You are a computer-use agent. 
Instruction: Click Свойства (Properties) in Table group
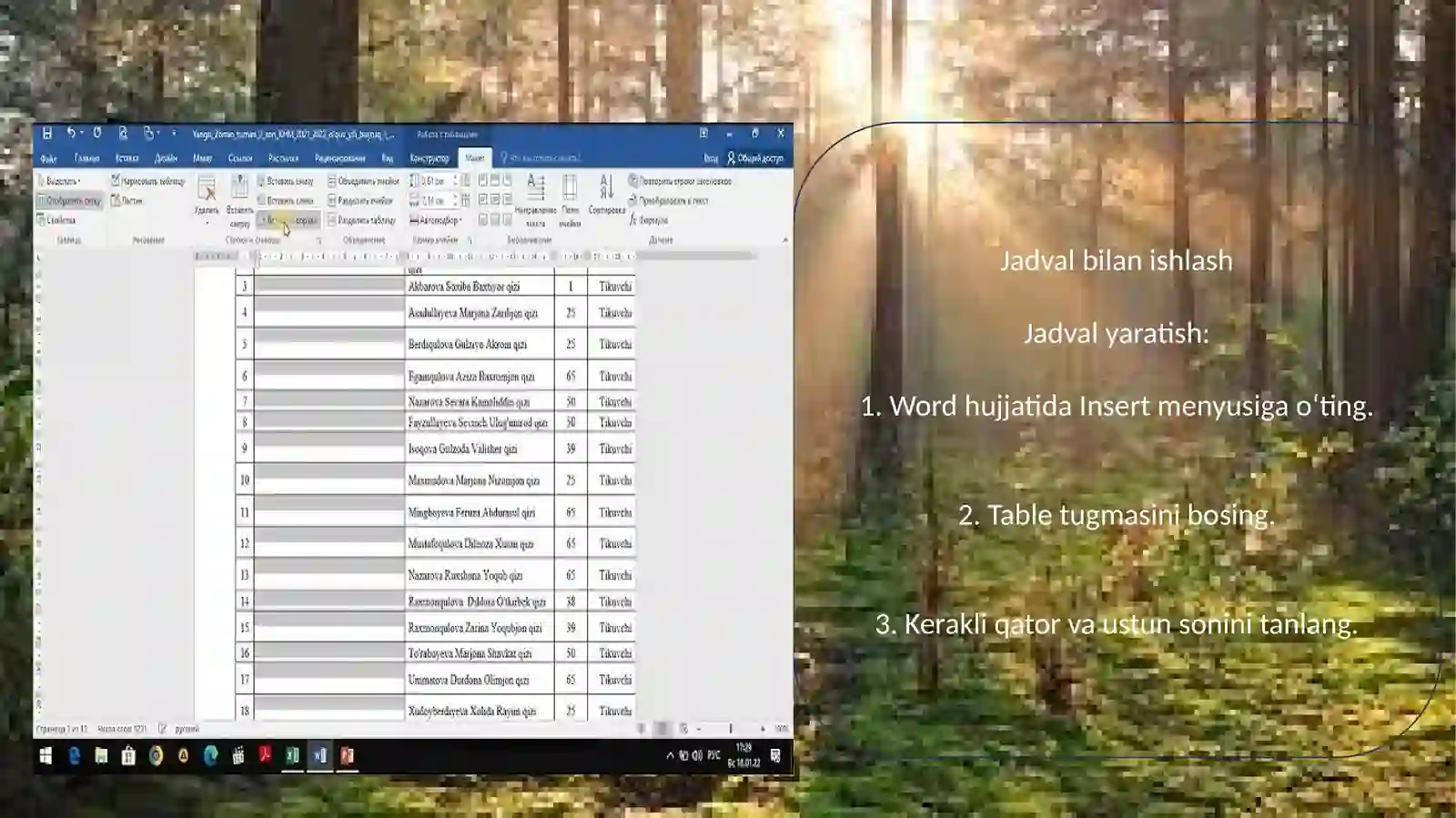(x=56, y=220)
